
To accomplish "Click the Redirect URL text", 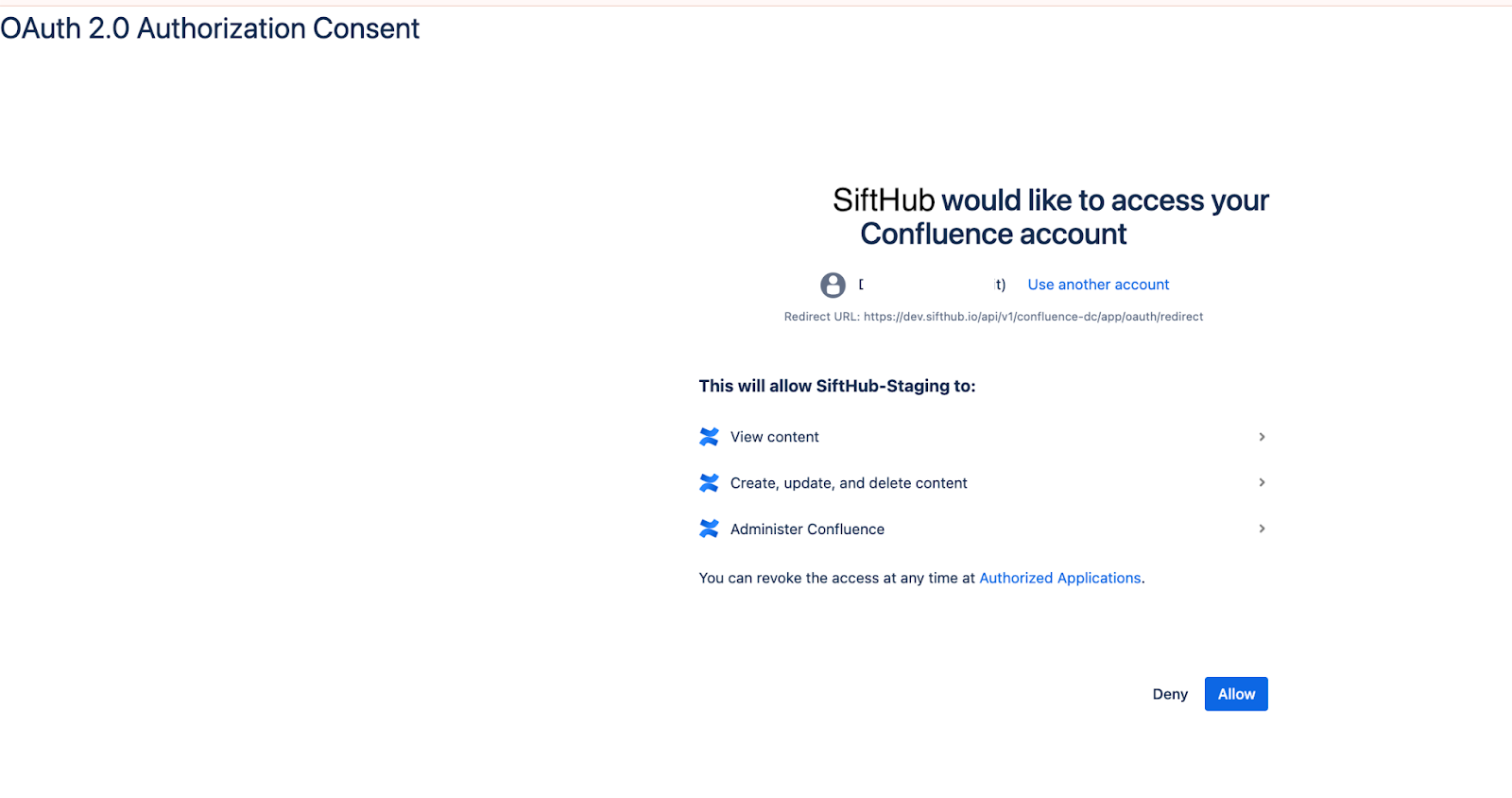I will pyautogui.click(x=993, y=317).
